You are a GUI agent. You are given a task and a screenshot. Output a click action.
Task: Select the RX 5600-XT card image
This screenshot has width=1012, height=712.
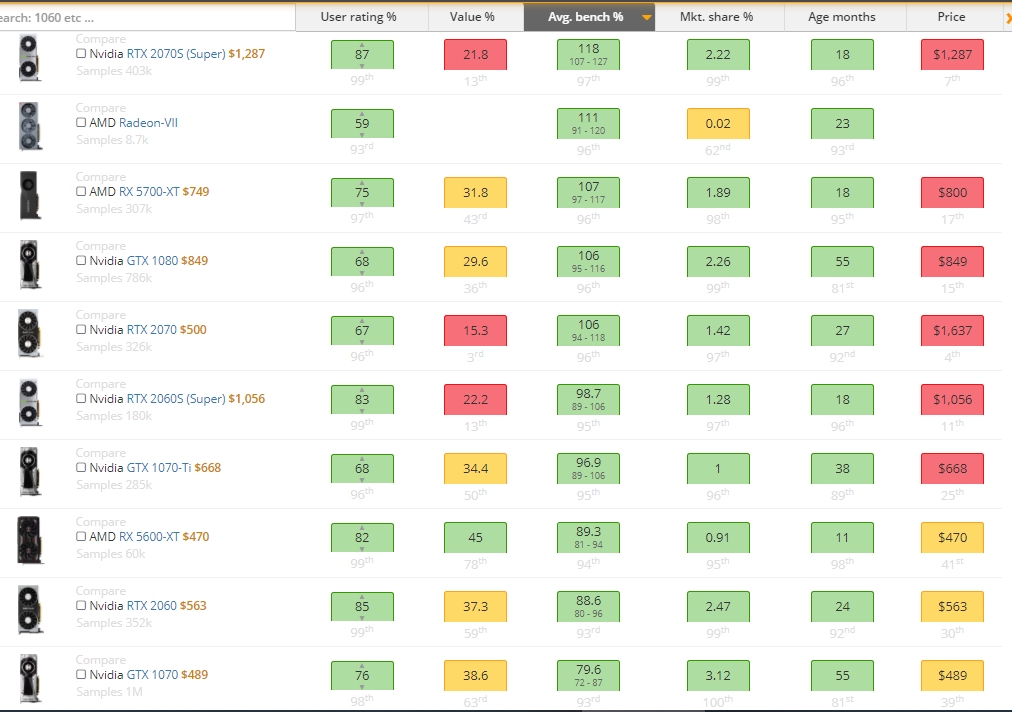[x=30, y=541]
